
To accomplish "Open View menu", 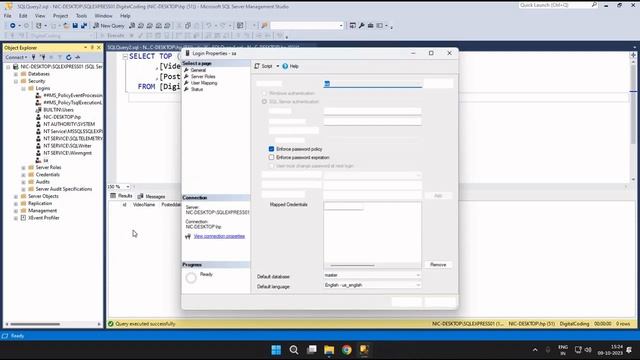I will coord(40,16).
